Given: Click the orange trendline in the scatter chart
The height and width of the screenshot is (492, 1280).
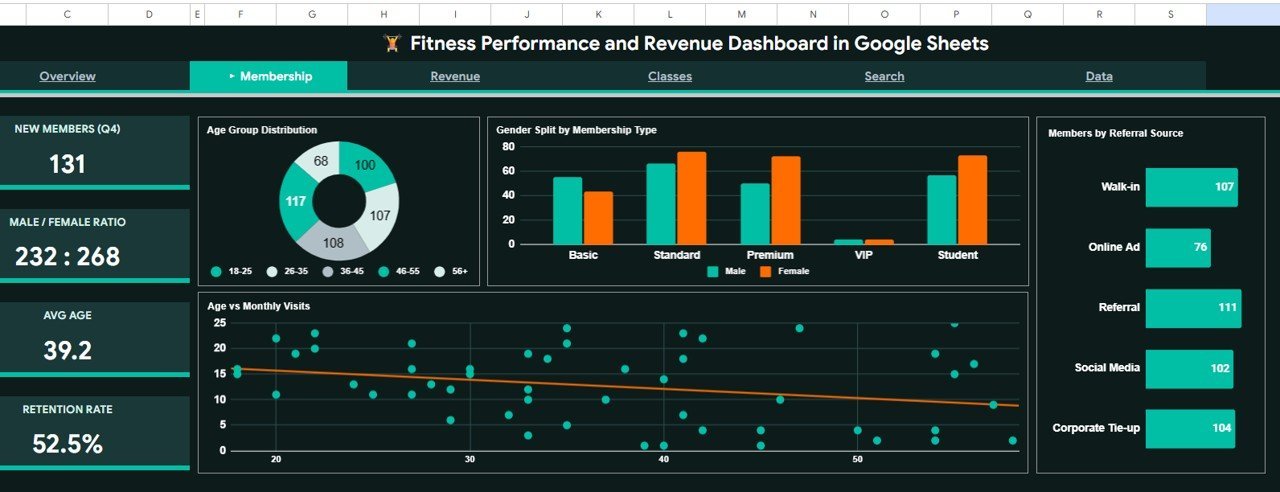Looking at the screenshot, I should tap(640, 387).
